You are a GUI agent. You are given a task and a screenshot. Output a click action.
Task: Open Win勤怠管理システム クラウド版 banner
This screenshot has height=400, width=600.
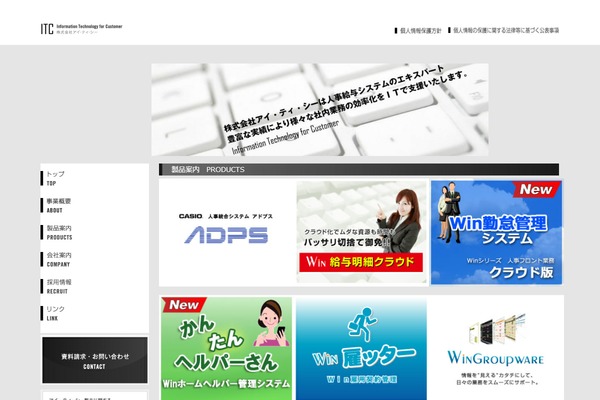(496, 232)
